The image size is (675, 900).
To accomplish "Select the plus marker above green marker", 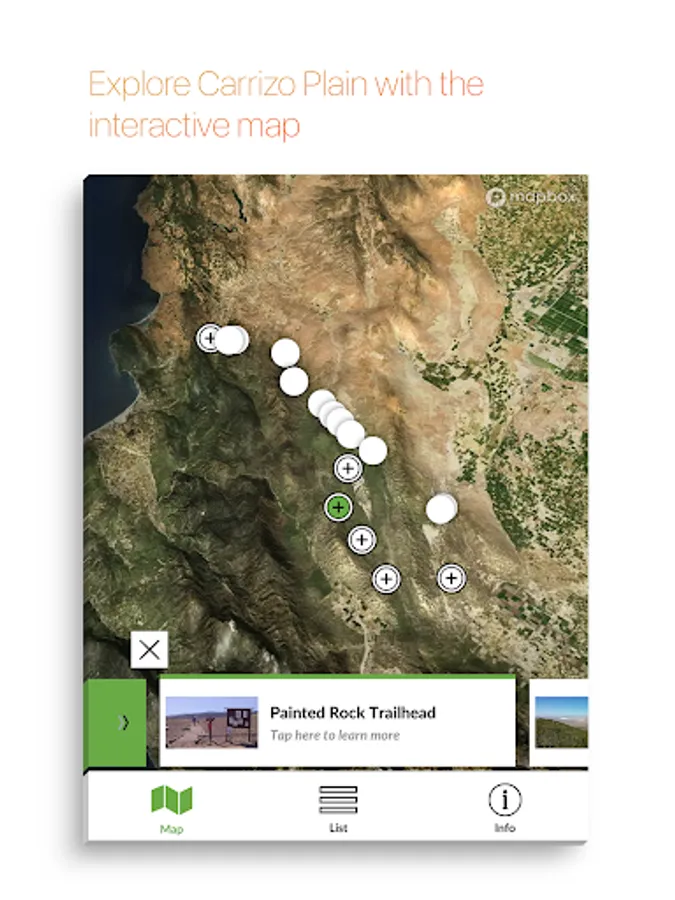I will 348,468.
